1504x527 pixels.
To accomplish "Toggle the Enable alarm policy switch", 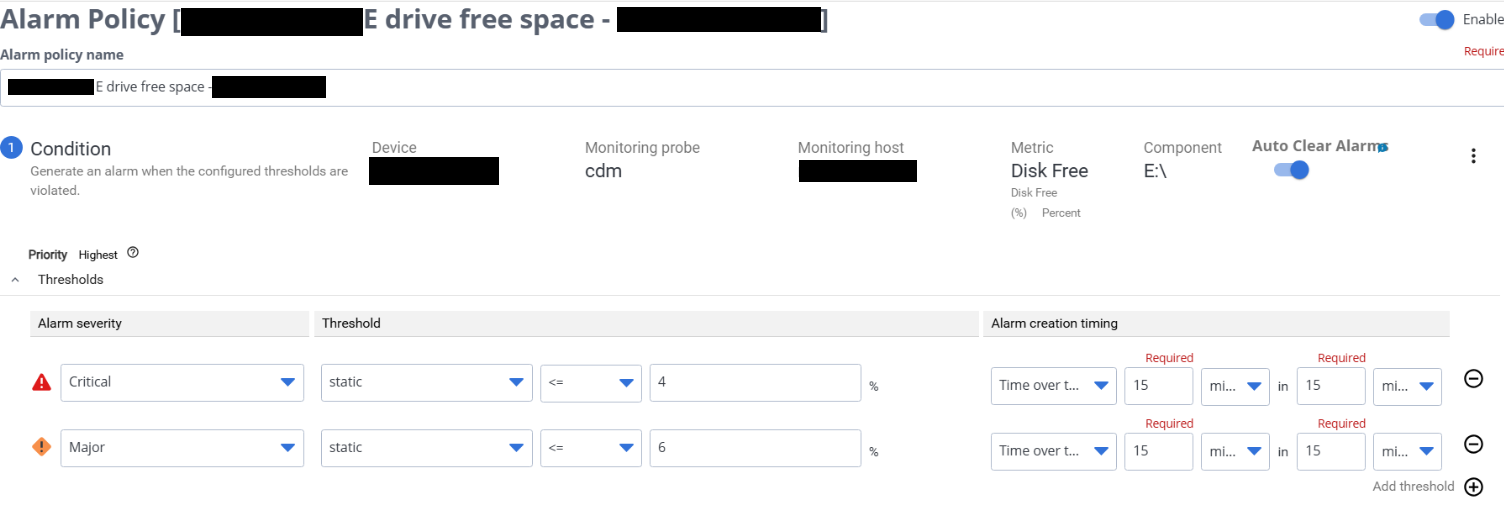I will [1437, 19].
